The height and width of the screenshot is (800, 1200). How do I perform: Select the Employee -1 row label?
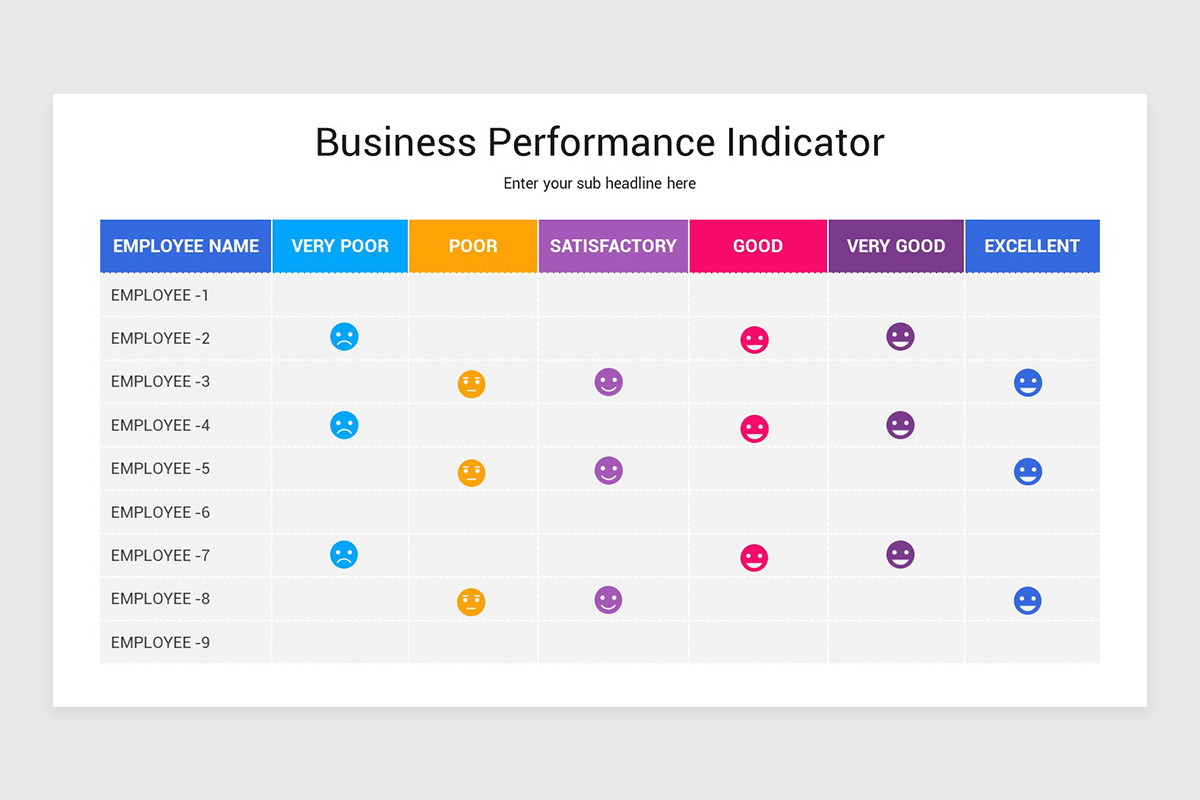coord(160,295)
